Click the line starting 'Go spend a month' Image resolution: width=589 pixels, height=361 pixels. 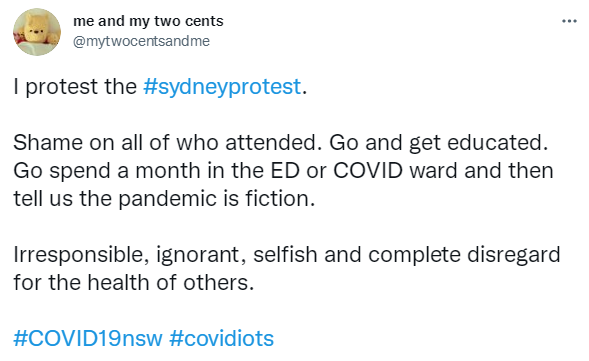pos(284,171)
